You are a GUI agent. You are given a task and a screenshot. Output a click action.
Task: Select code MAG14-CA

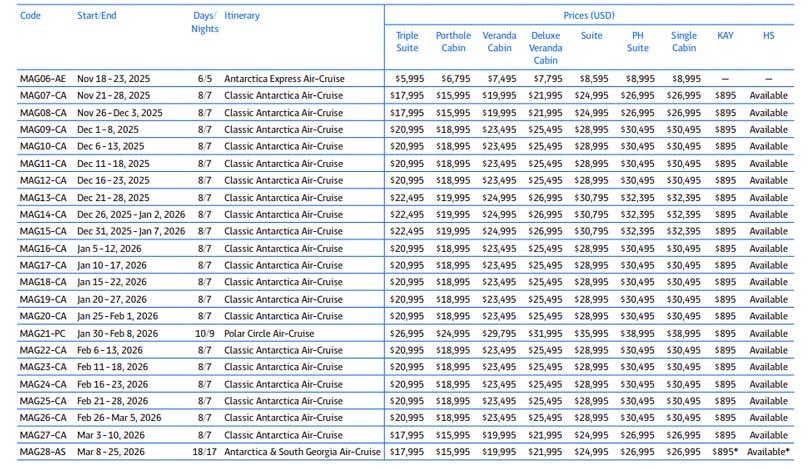coord(43,214)
